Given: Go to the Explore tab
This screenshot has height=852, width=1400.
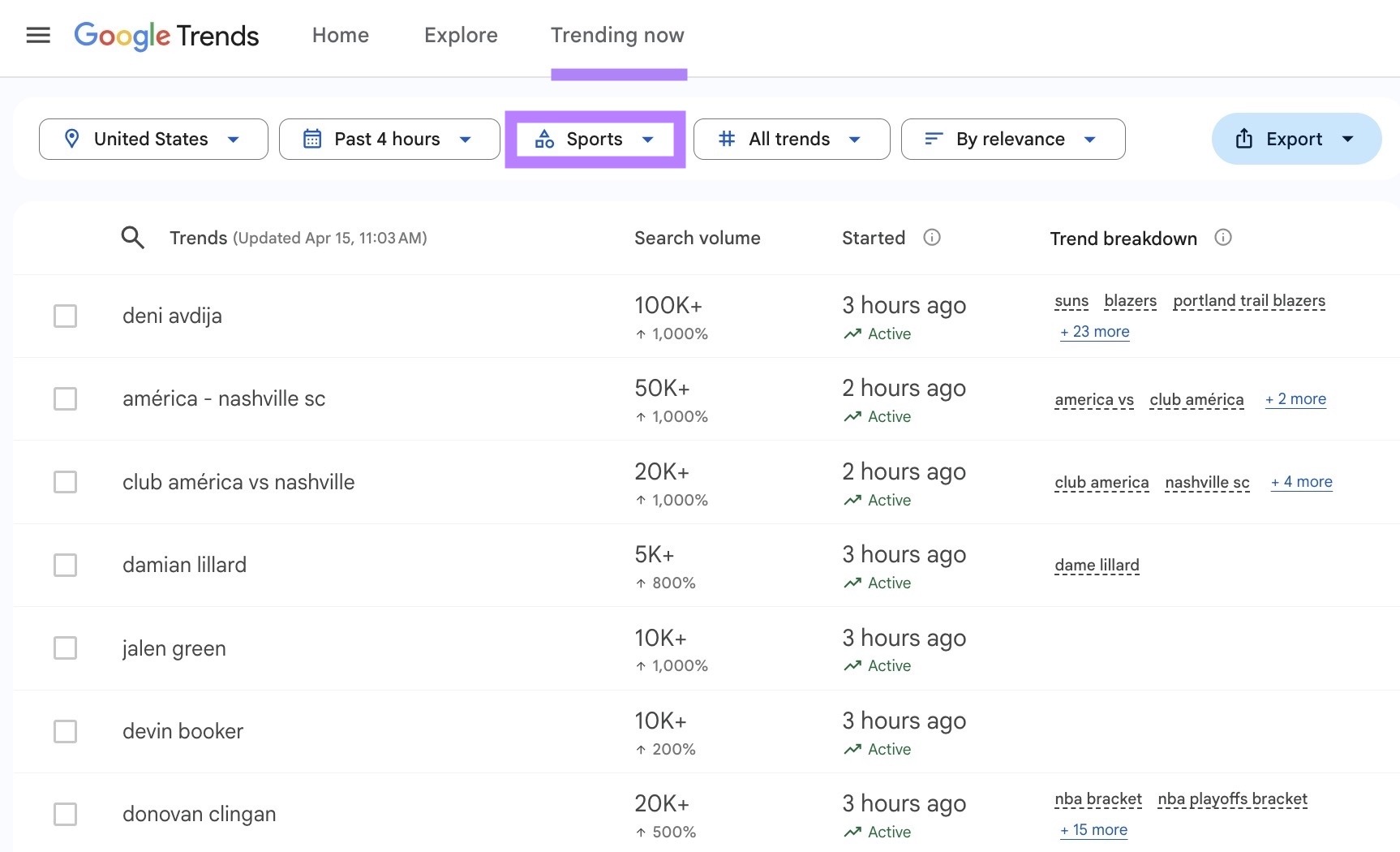Looking at the screenshot, I should click(461, 36).
